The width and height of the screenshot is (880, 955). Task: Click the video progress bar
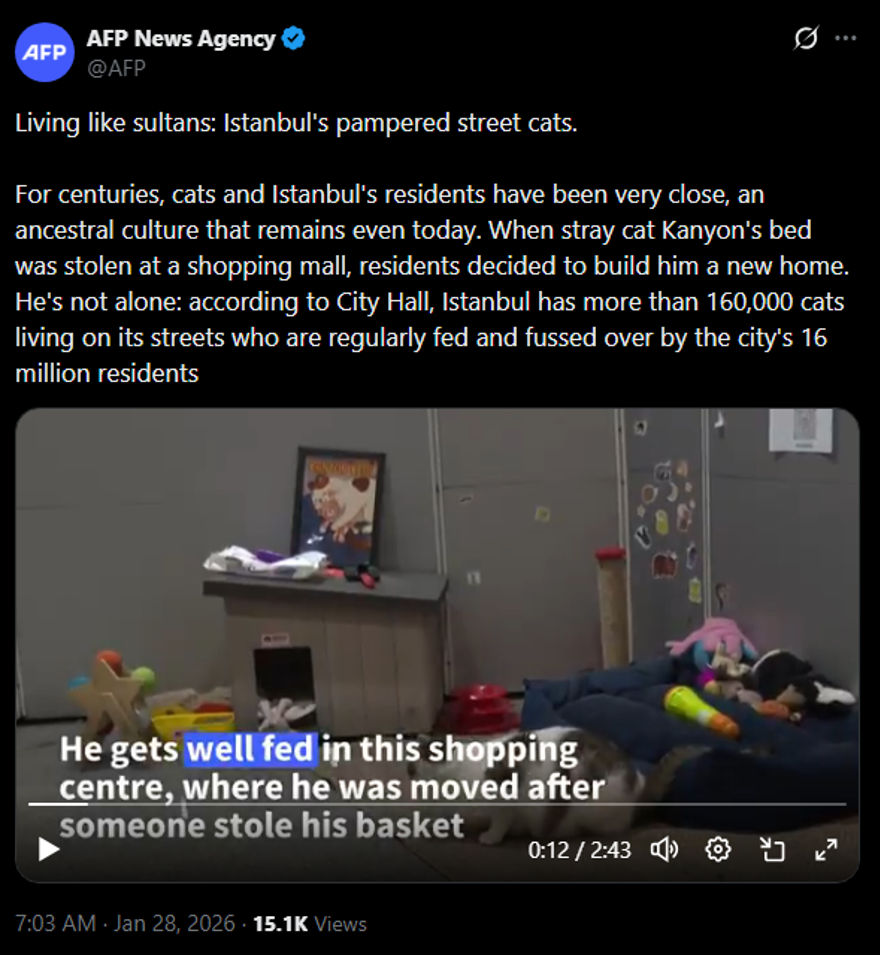[437, 804]
